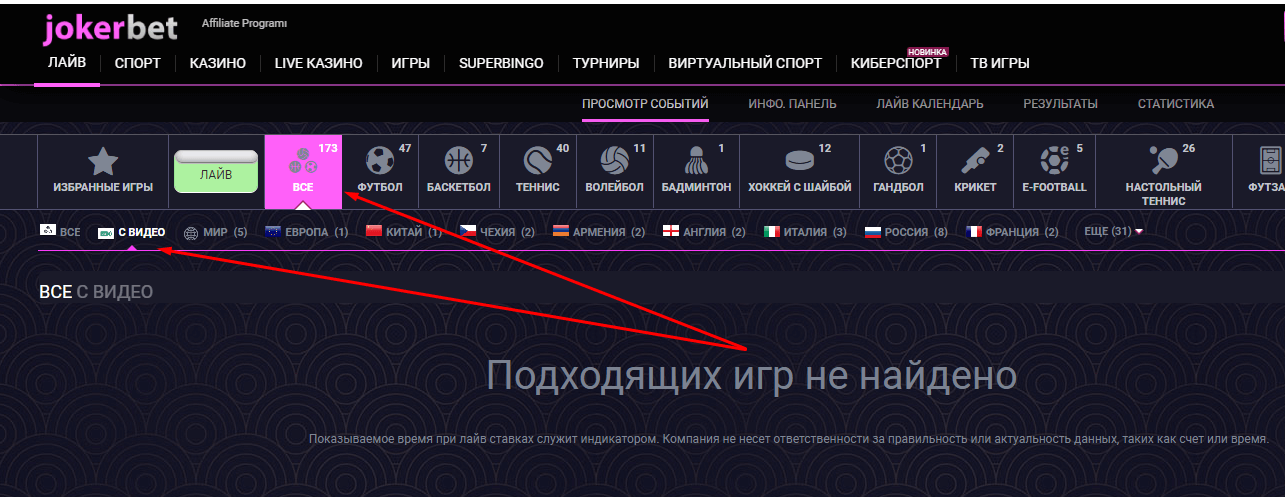The image size is (1285, 497).
Task: Select the Table Tennis paddle icon
Action: 1163,161
